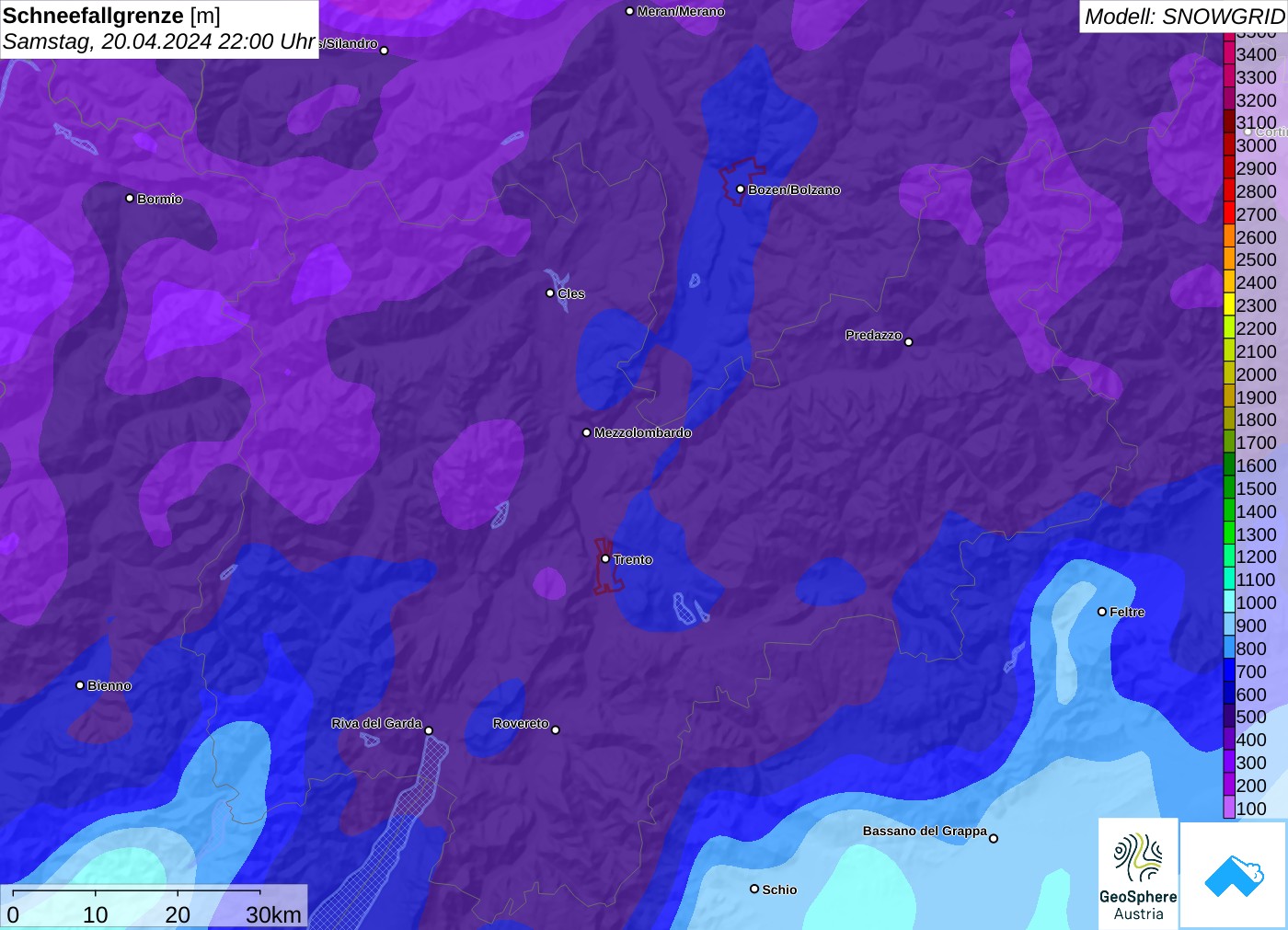Click the Riva del Garda label
The image size is (1288, 930).
point(376,723)
